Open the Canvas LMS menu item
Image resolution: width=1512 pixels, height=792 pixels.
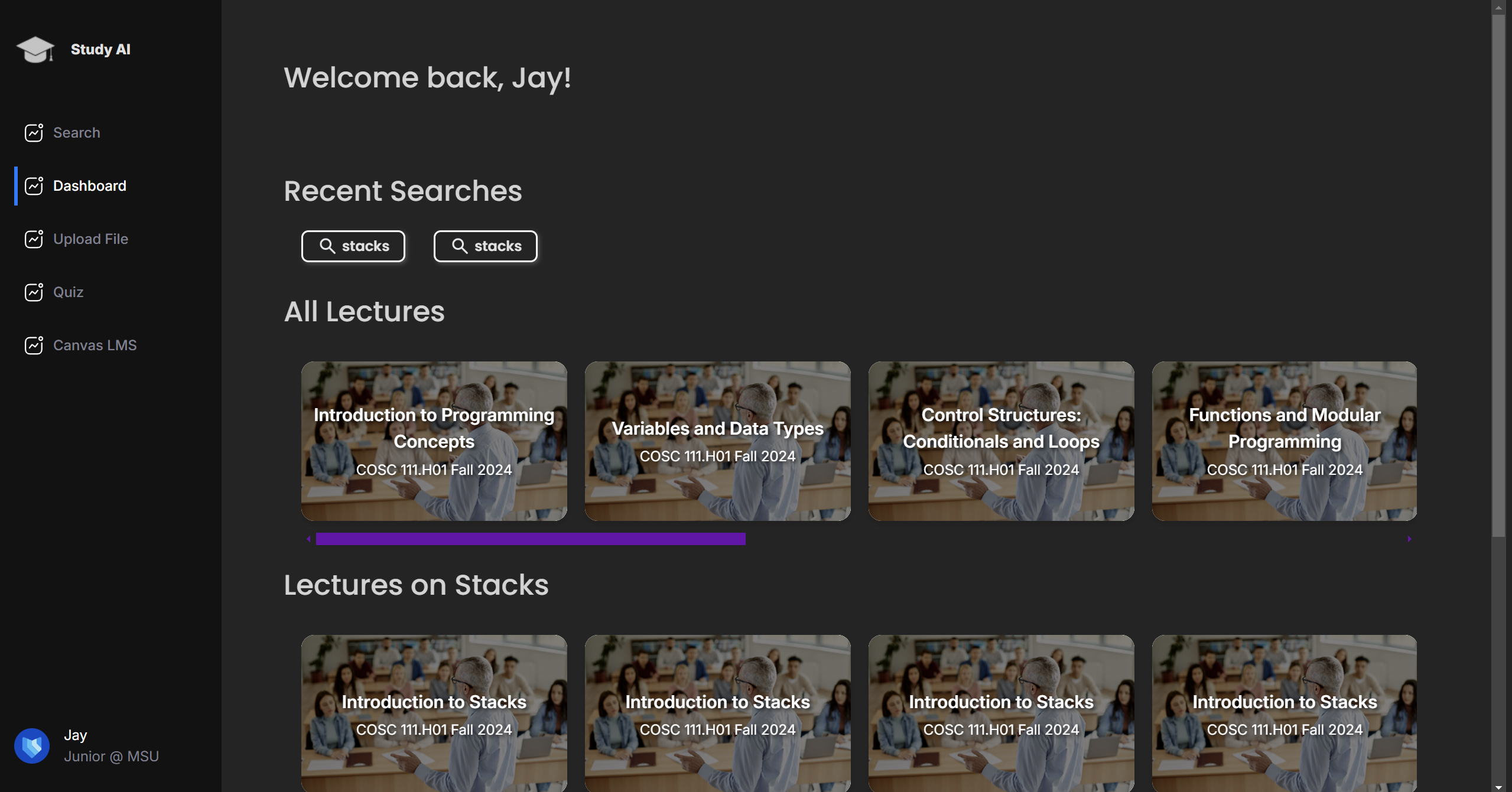pyautogui.click(x=95, y=345)
